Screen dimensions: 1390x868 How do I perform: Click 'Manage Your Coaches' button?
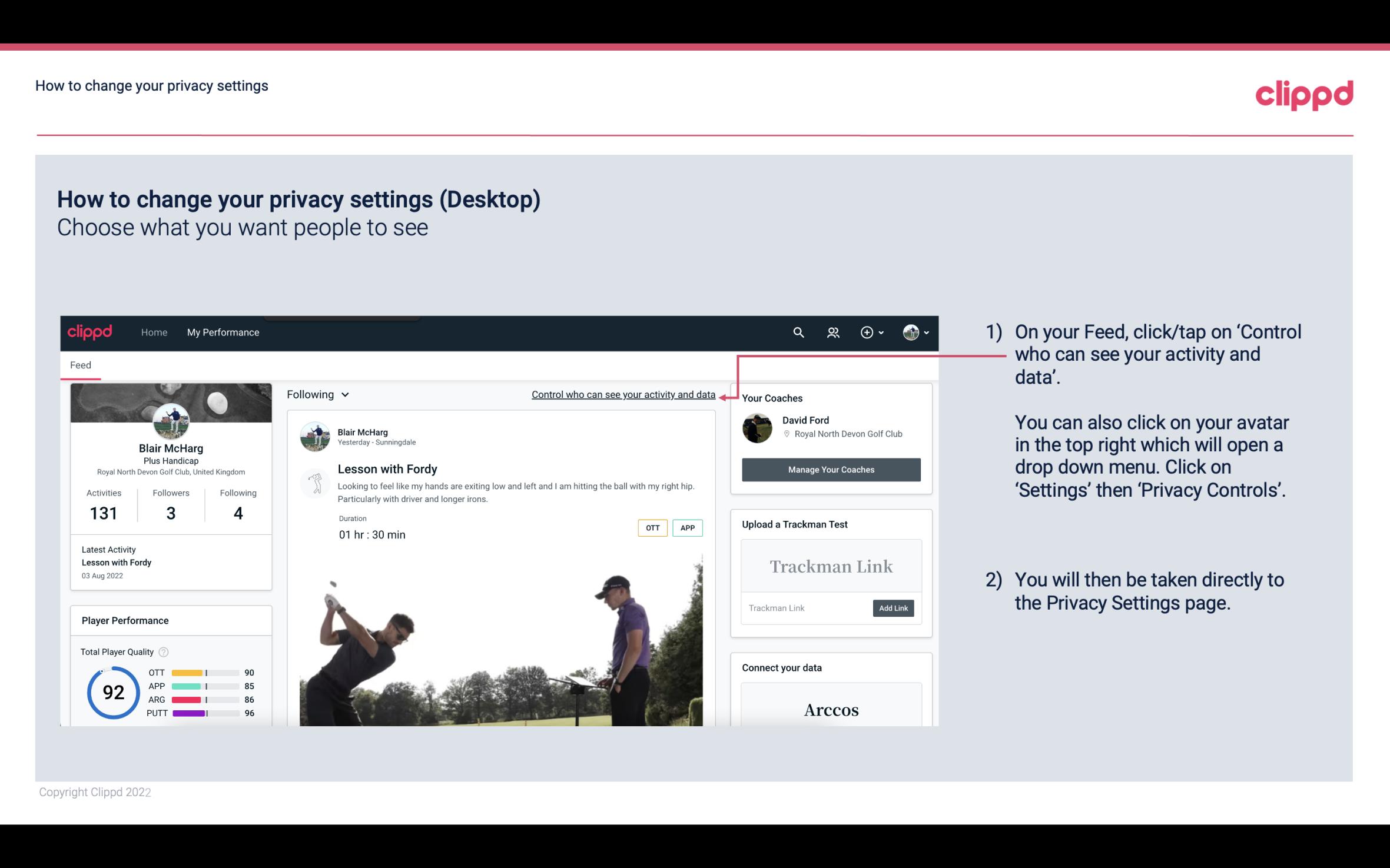point(831,469)
